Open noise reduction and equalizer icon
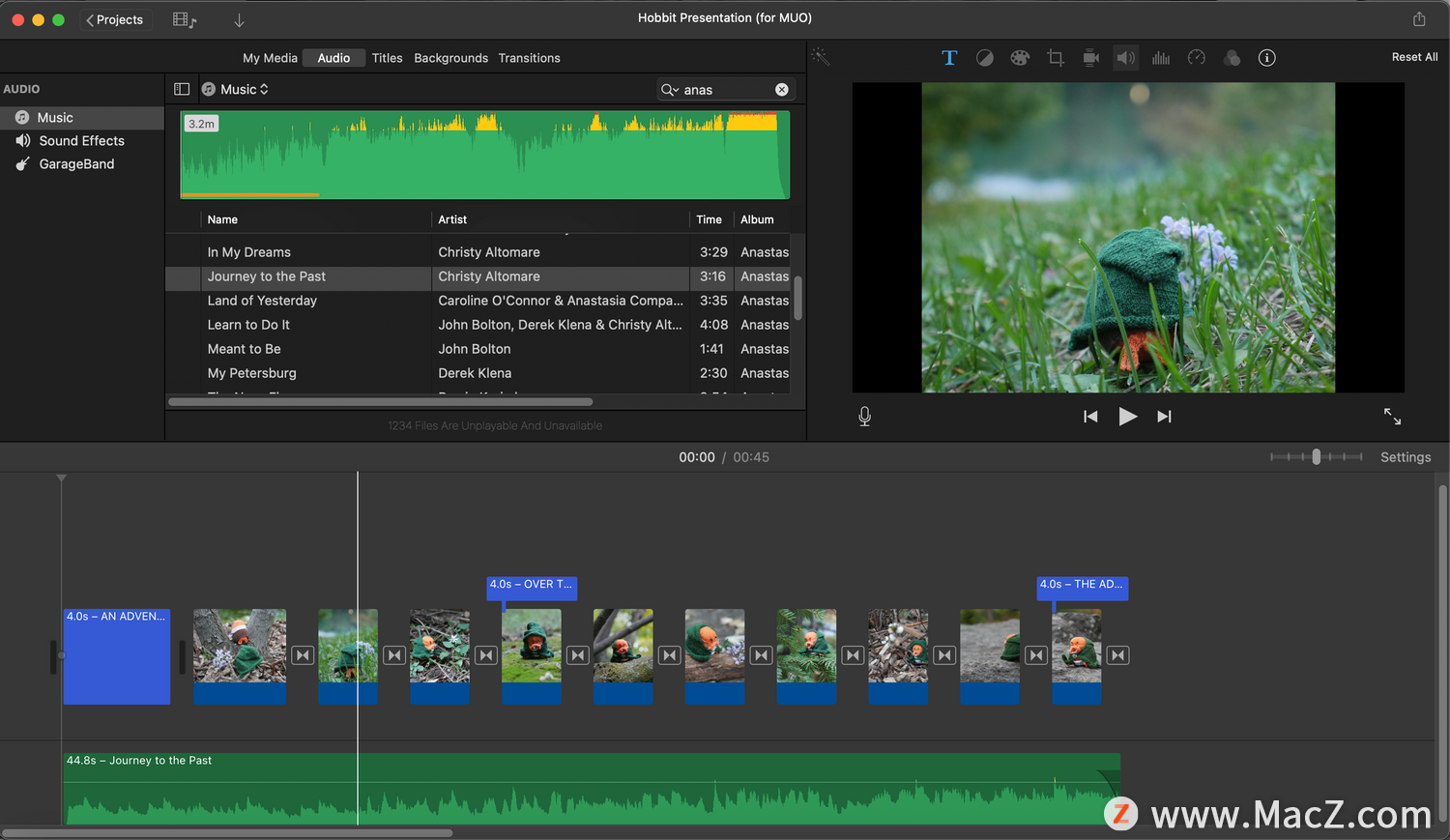1450x840 pixels. (x=1161, y=58)
